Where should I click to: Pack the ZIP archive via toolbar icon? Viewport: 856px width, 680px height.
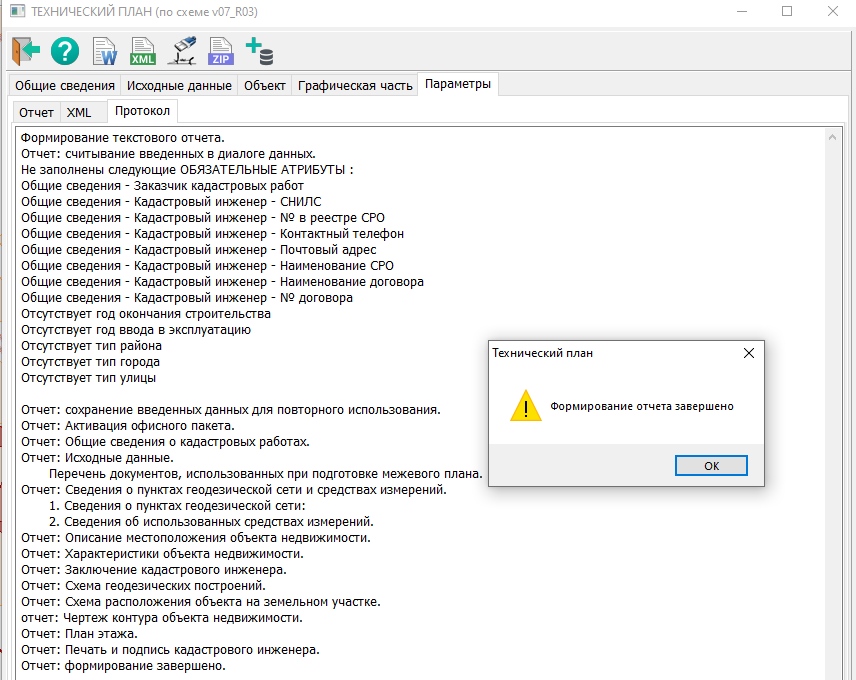(x=219, y=50)
